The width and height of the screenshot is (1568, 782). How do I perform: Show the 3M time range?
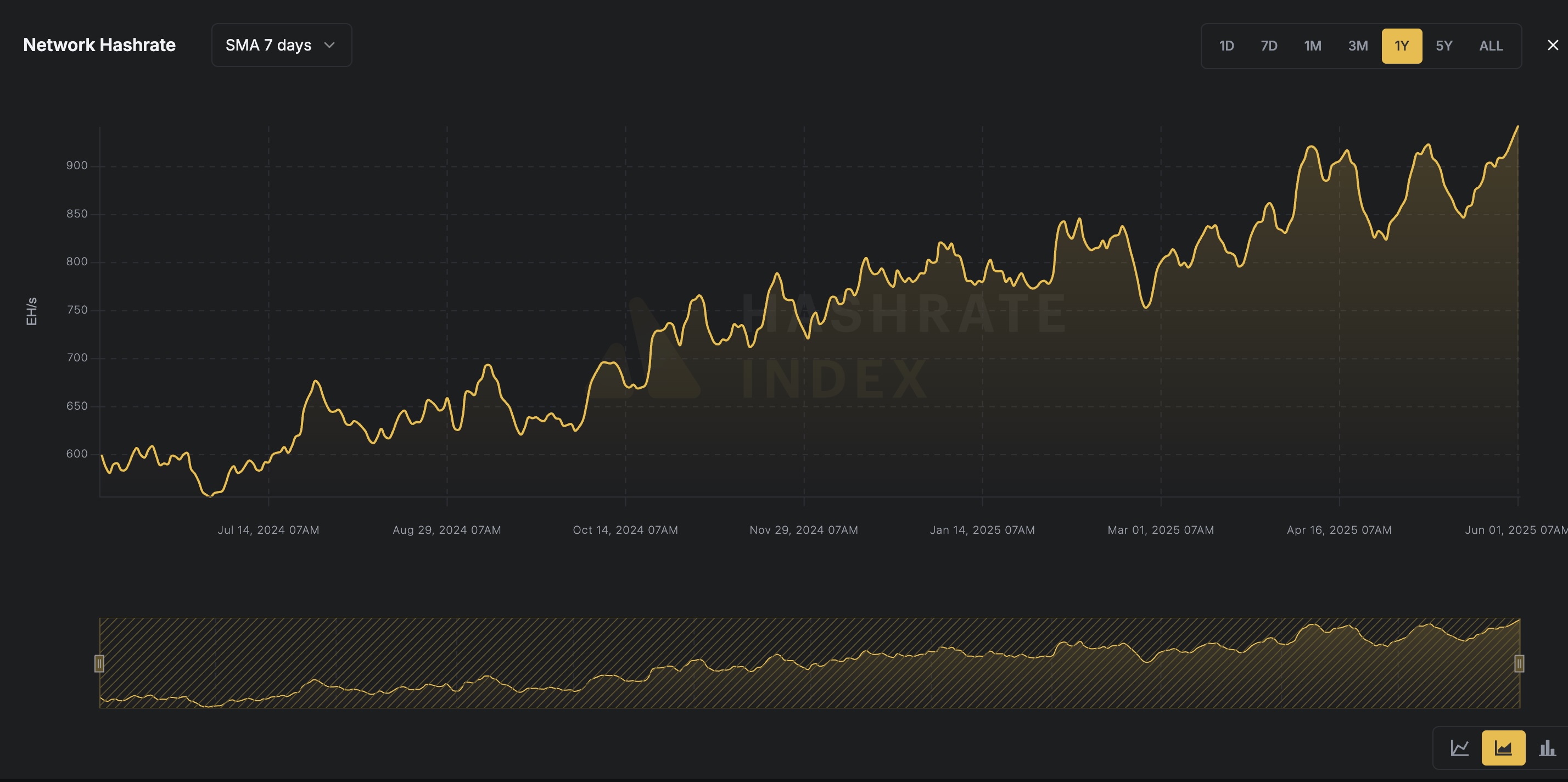point(1357,46)
